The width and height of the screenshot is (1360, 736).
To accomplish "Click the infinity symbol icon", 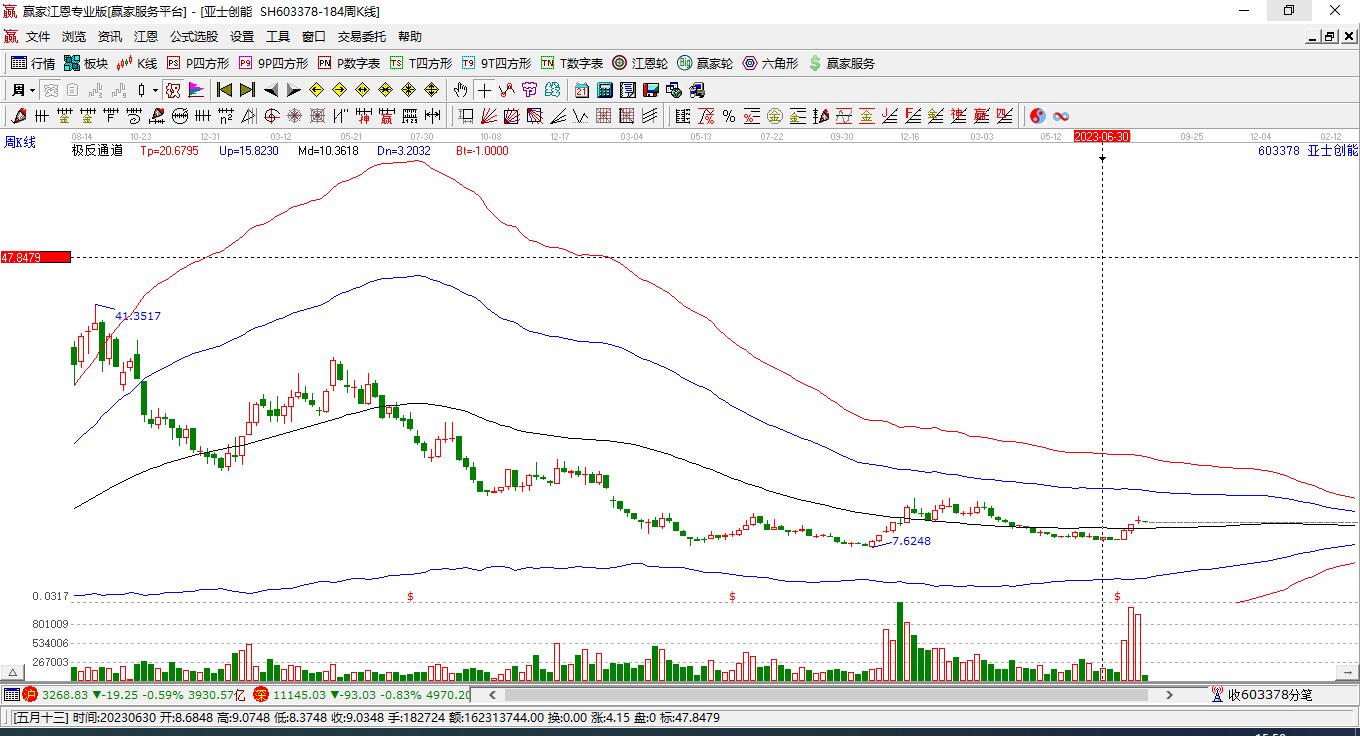I will pos(1061,116).
